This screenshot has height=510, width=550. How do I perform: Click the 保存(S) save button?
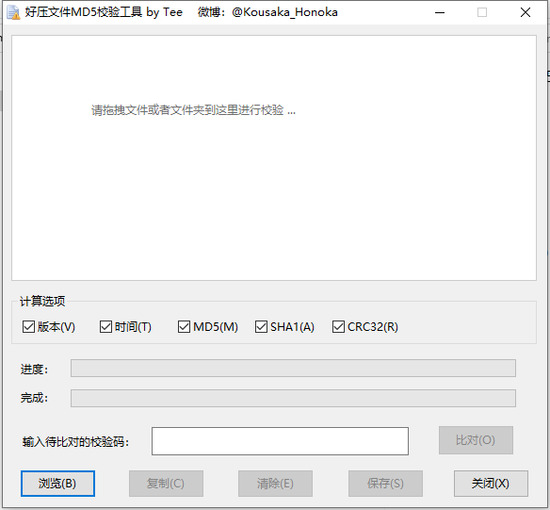pyautogui.click(x=385, y=483)
